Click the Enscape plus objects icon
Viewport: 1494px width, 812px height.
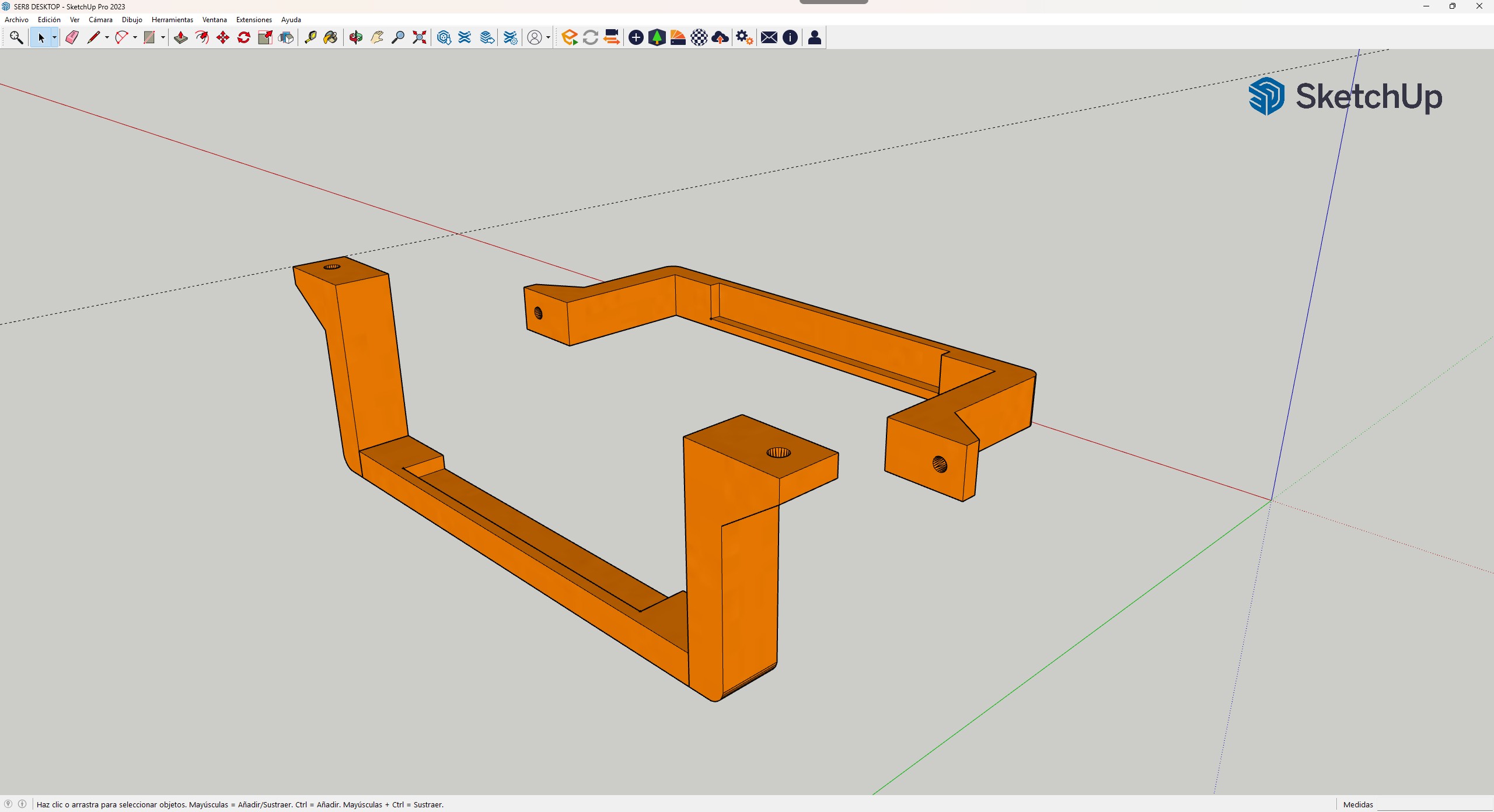point(636,38)
